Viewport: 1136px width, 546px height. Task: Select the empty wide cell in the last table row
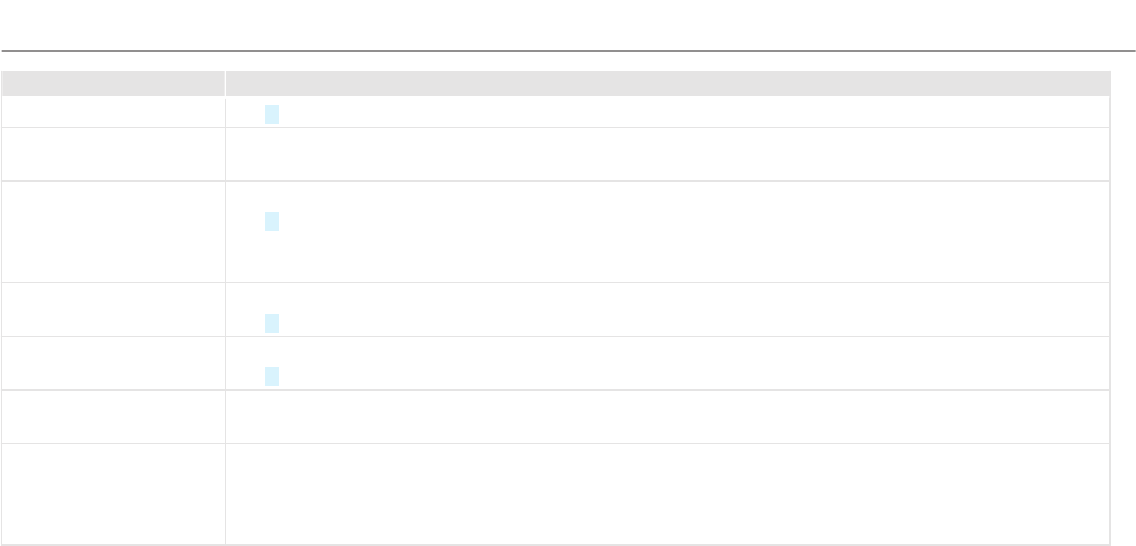[x=667, y=494]
